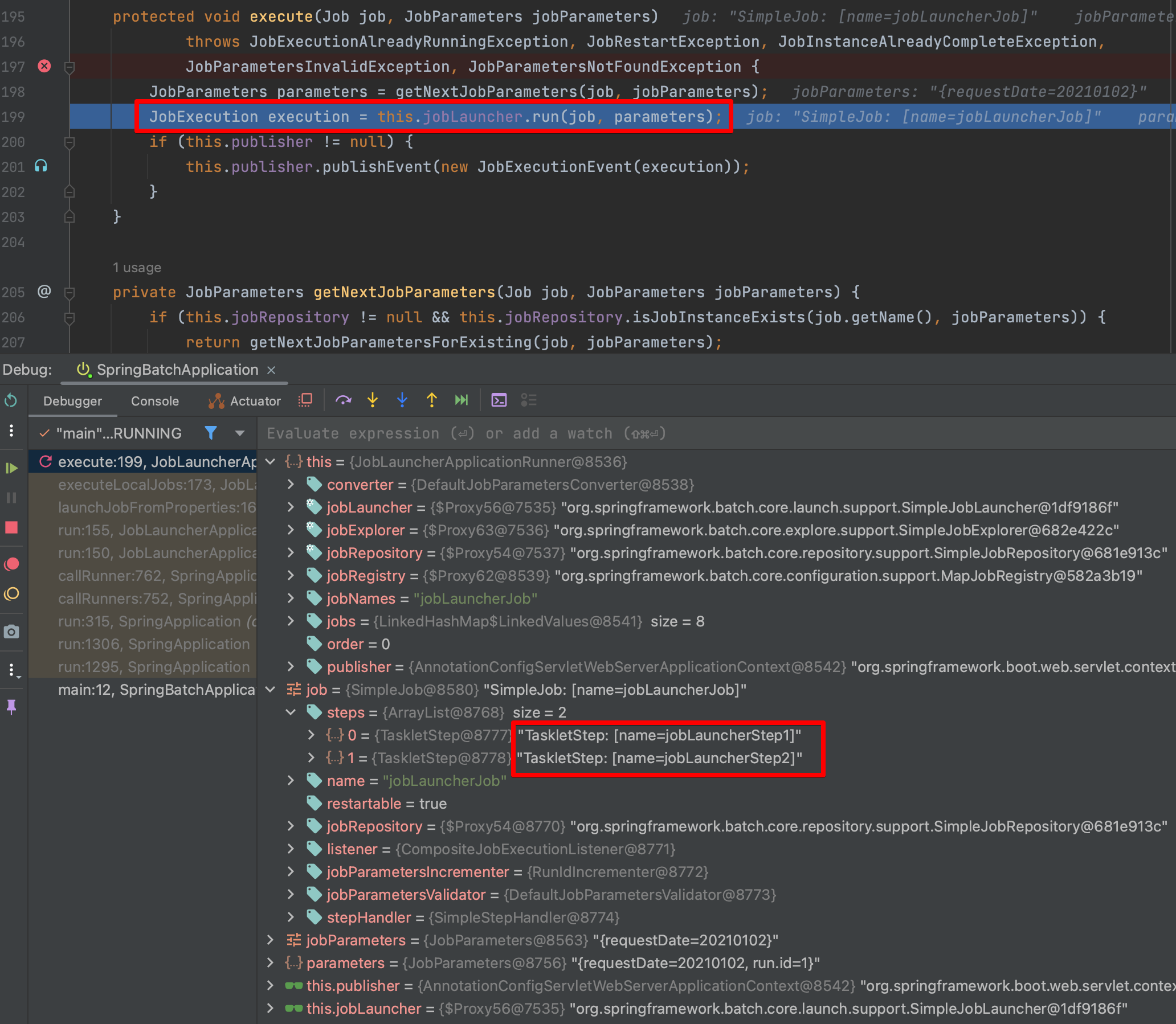Click the Run to Cursor icon
The height and width of the screenshot is (1024, 1176).
462,400
